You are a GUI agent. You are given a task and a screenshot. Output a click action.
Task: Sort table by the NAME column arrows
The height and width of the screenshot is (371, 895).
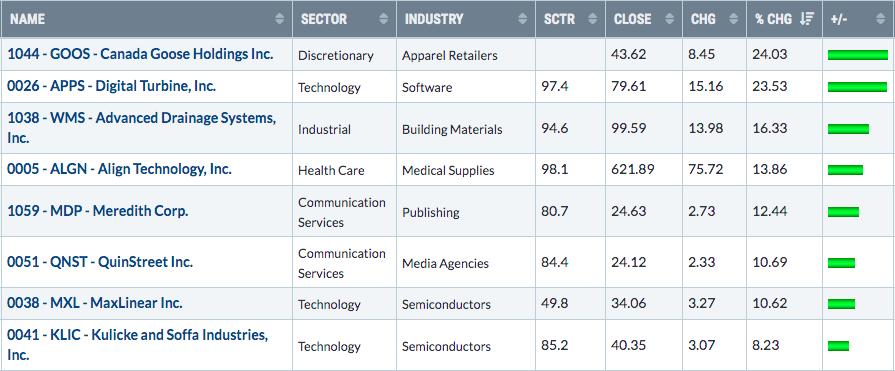279,19
